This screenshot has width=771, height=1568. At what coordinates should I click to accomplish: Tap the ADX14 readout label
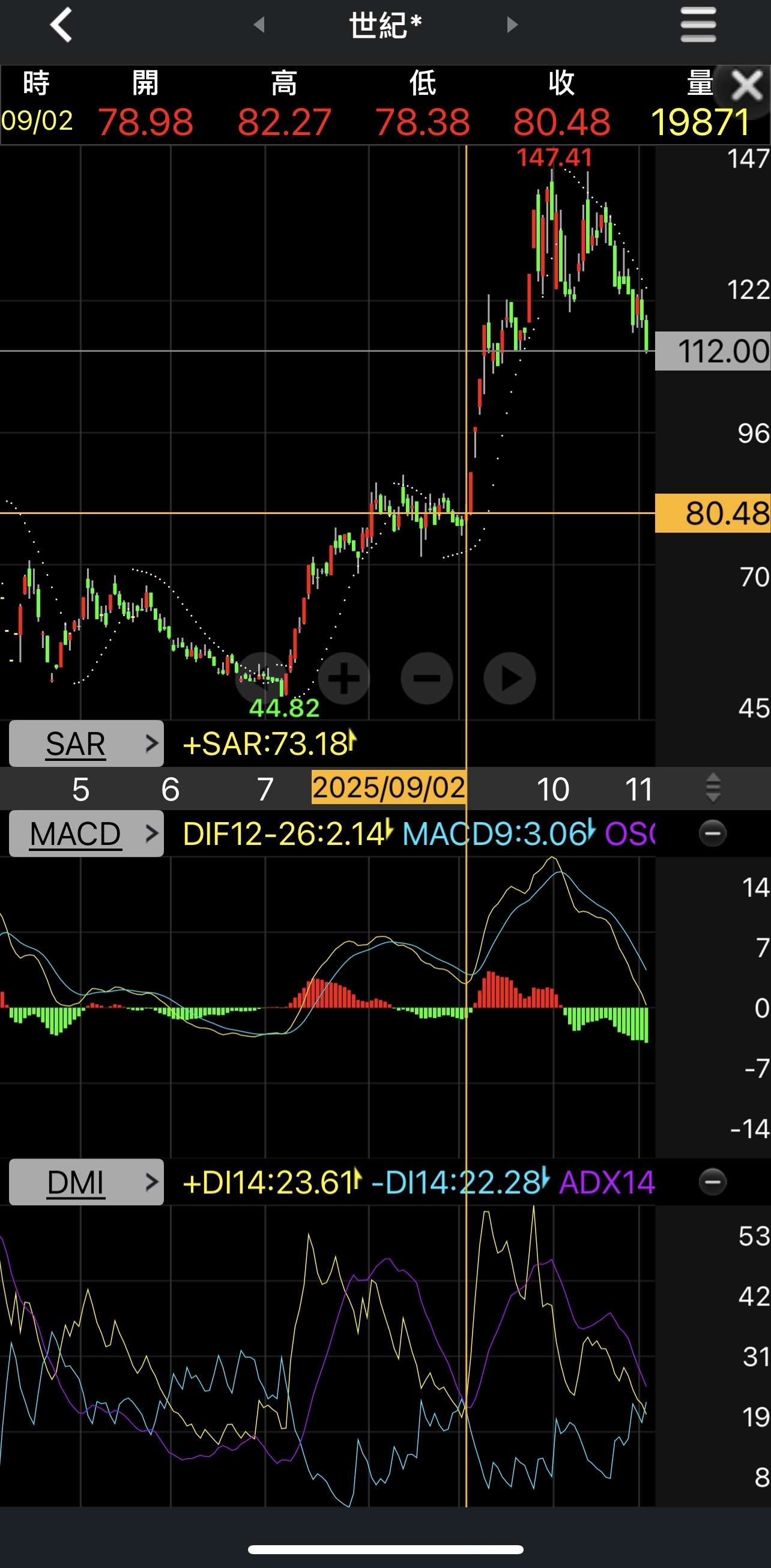click(606, 1182)
